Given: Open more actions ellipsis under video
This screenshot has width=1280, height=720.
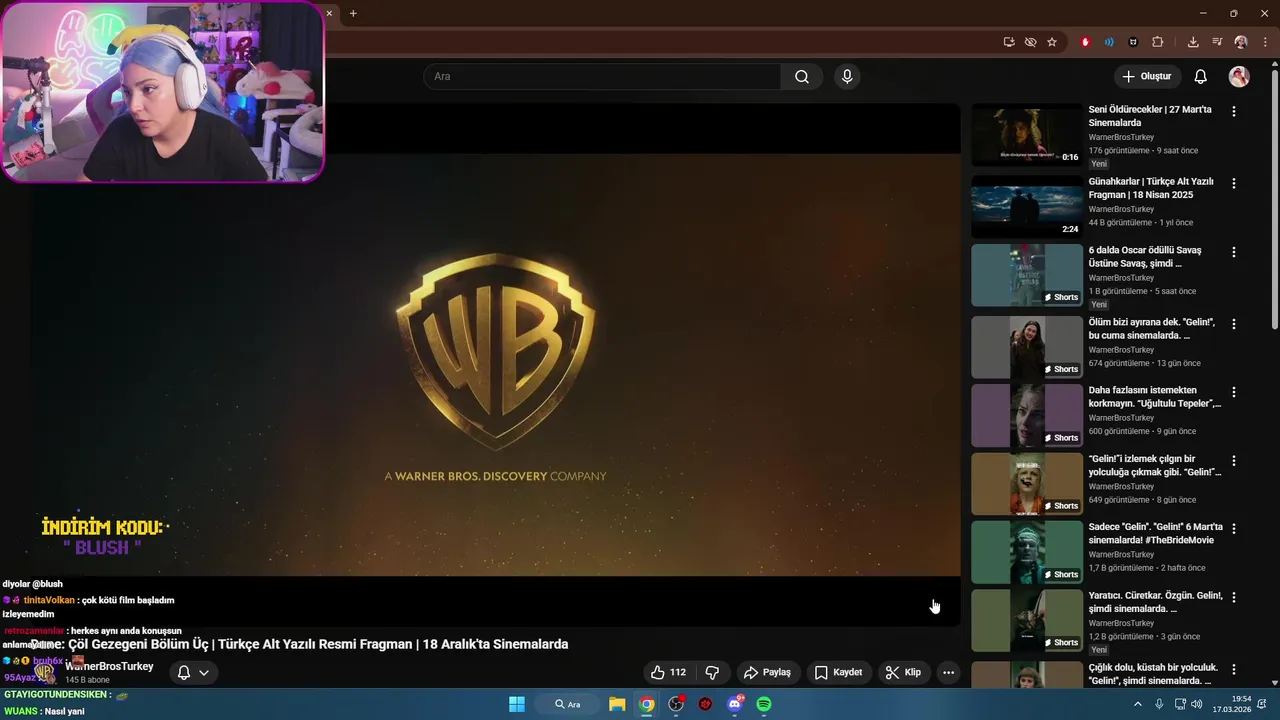Looking at the screenshot, I should pos(948,673).
